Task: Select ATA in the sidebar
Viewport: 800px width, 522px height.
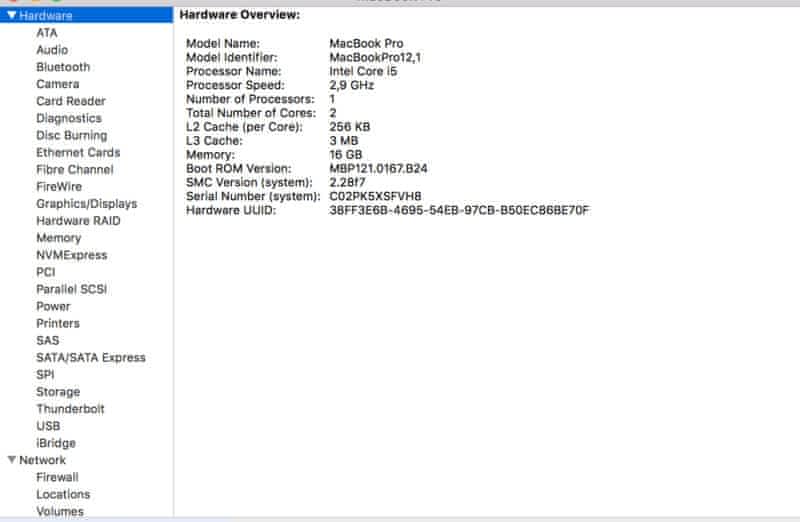Action: pyautogui.click(x=46, y=33)
